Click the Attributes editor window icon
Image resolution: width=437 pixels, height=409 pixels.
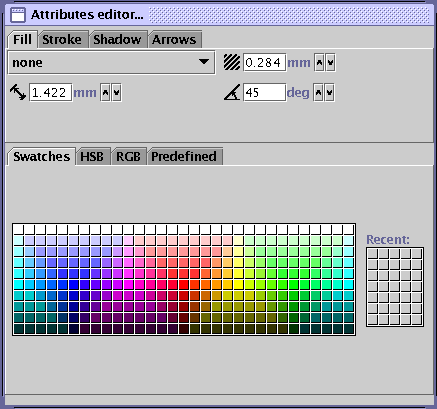(x=18, y=15)
